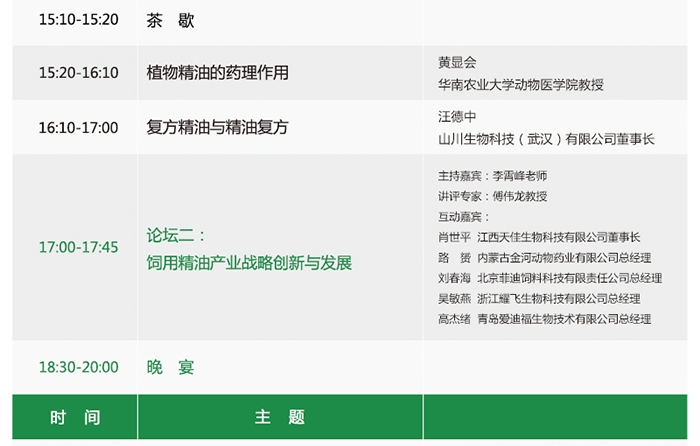Image resolution: width=700 pixels, height=446 pixels.
Task: Open the 植物精油的药理作用 topic
Action: [217, 73]
